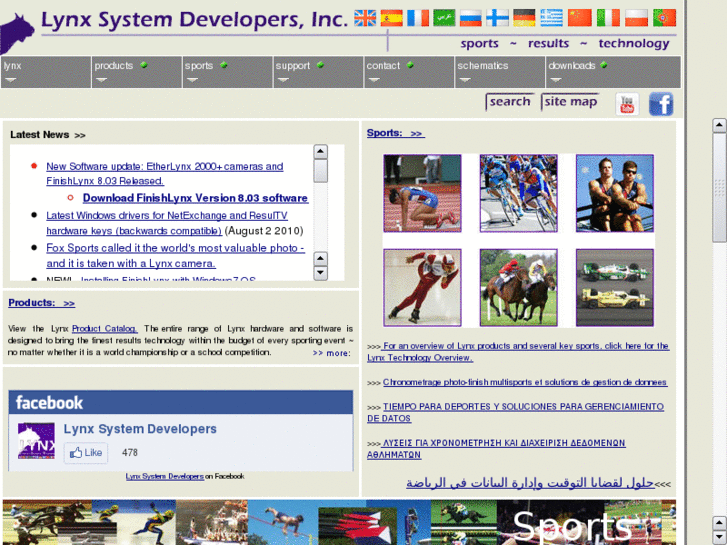Expand arrow under lynx menu
This screenshot has height=545, width=727.
tap(11, 80)
